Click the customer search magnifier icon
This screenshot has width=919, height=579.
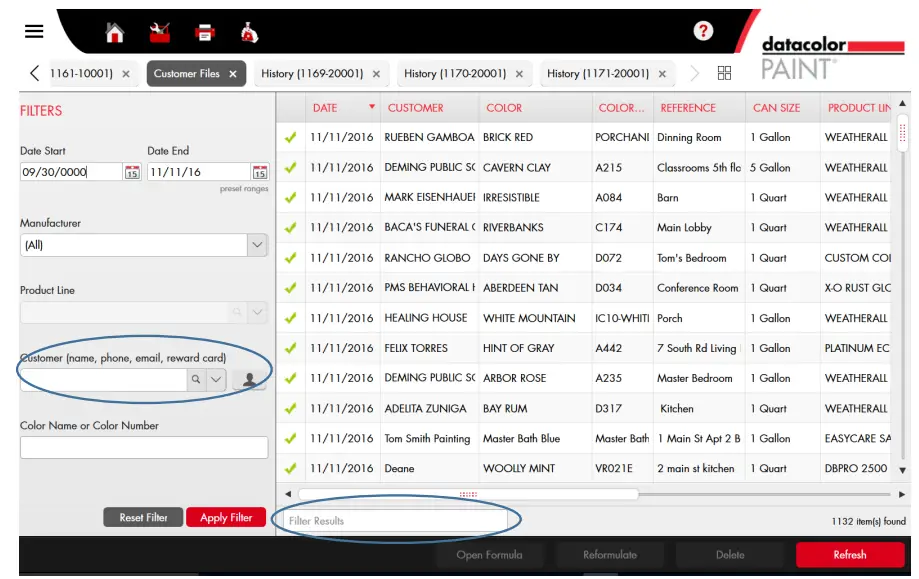click(195, 380)
